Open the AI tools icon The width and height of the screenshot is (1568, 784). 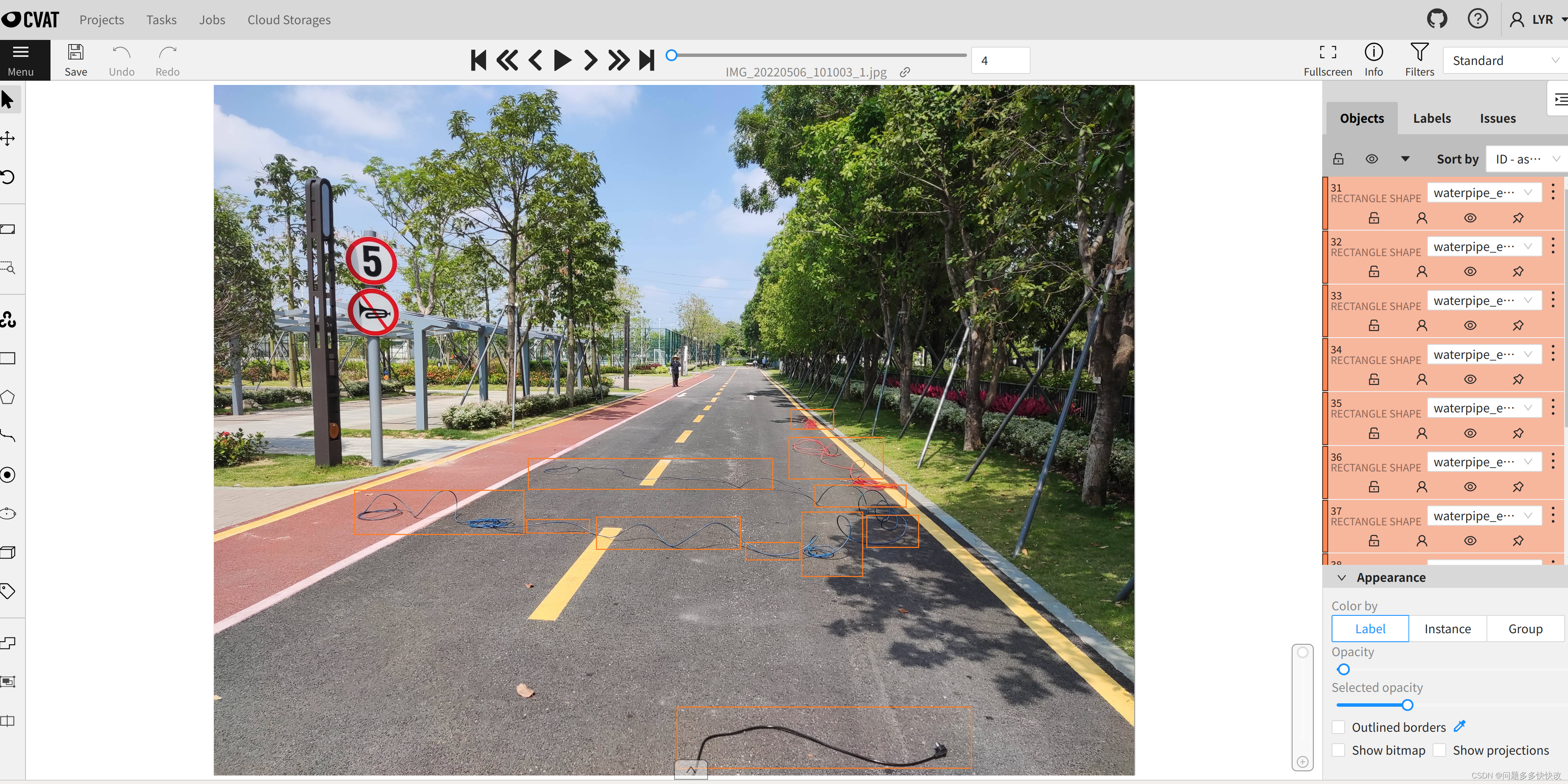8,319
